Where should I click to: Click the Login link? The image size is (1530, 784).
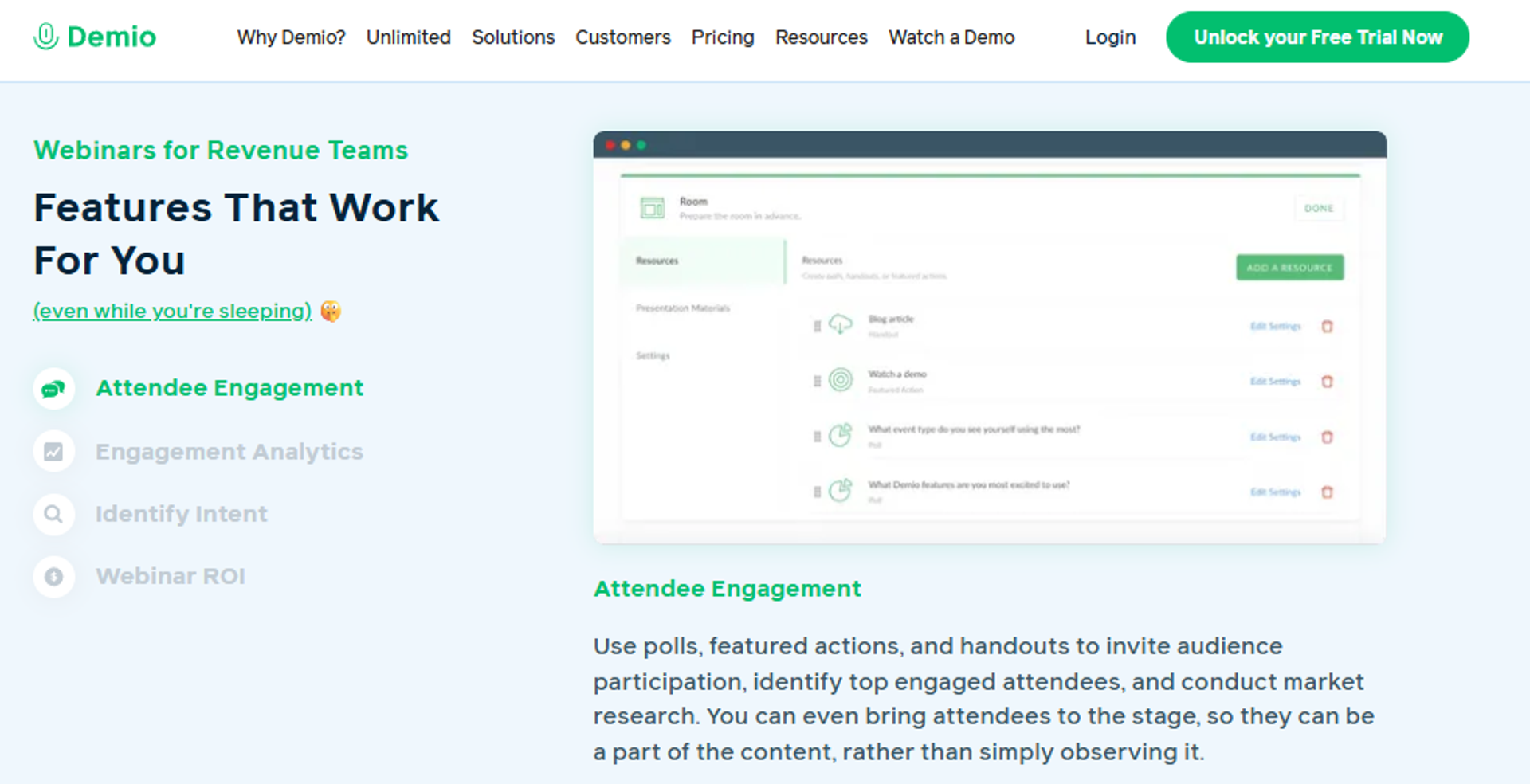pos(1110,37)
